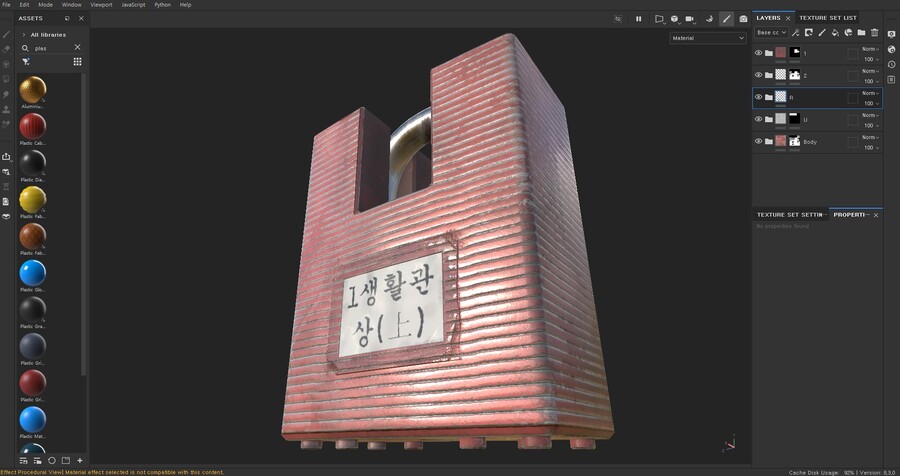Add new asset with plus icon
This screenshot has width=900, height=476.
point(80,460)
